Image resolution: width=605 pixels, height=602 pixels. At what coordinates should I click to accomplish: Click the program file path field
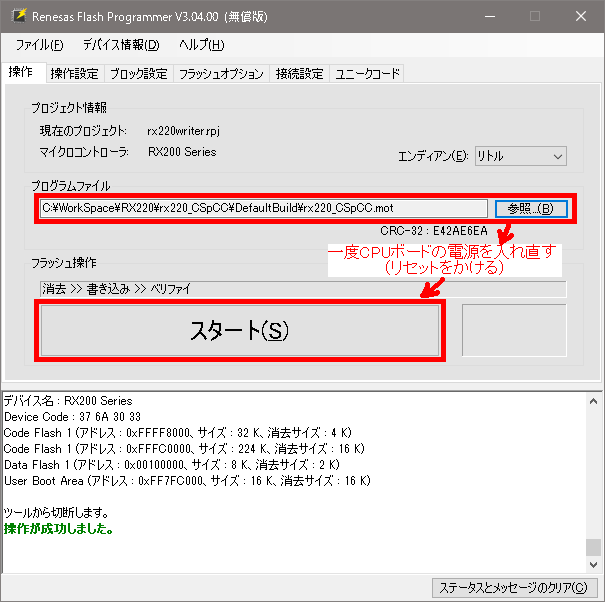point(264,208)
